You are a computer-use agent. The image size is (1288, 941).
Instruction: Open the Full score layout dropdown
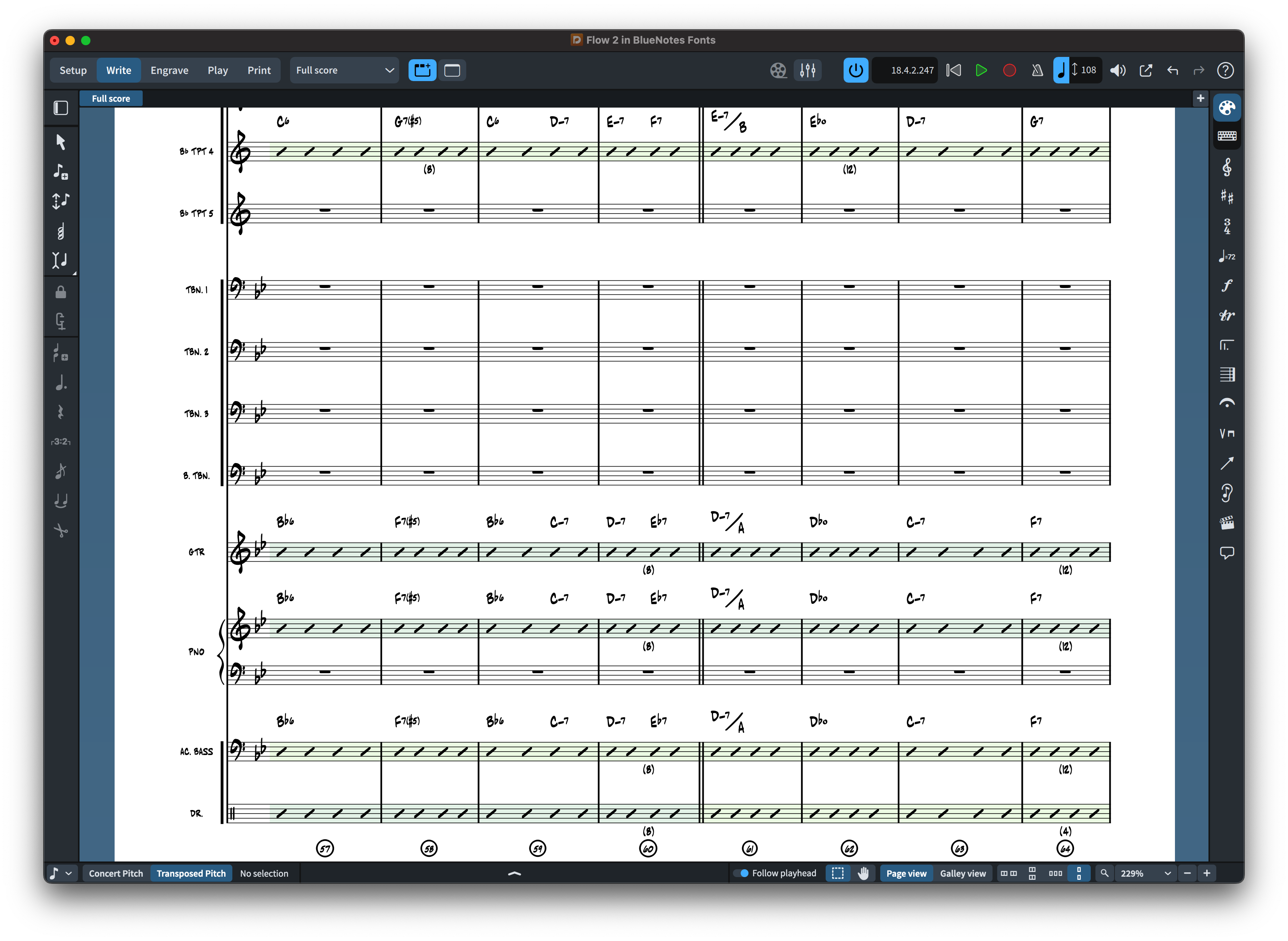pyautogui.click(x=344, y=70)
